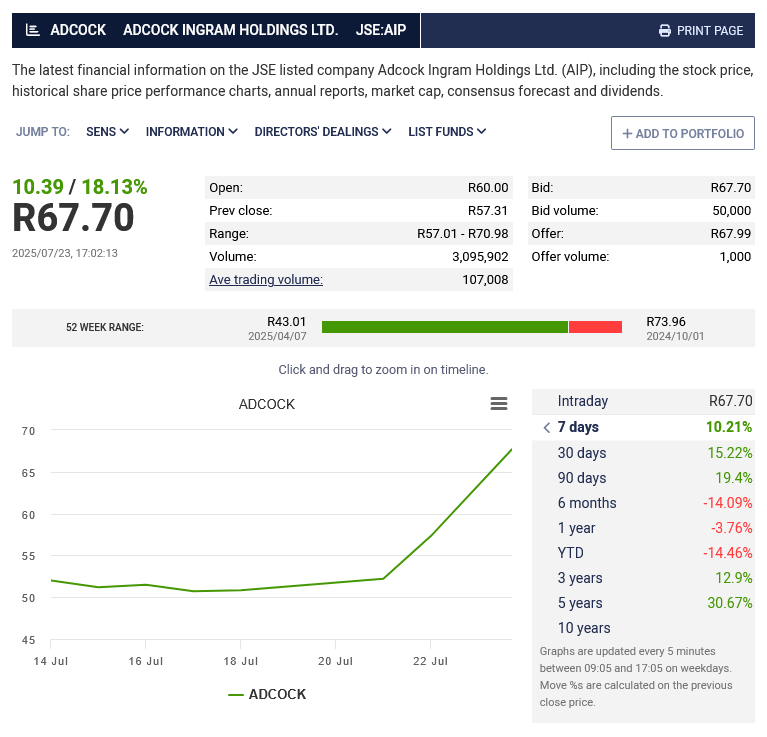Open the LIST FUNDS dropdown
767x737 pixels.
pos(447,132)
